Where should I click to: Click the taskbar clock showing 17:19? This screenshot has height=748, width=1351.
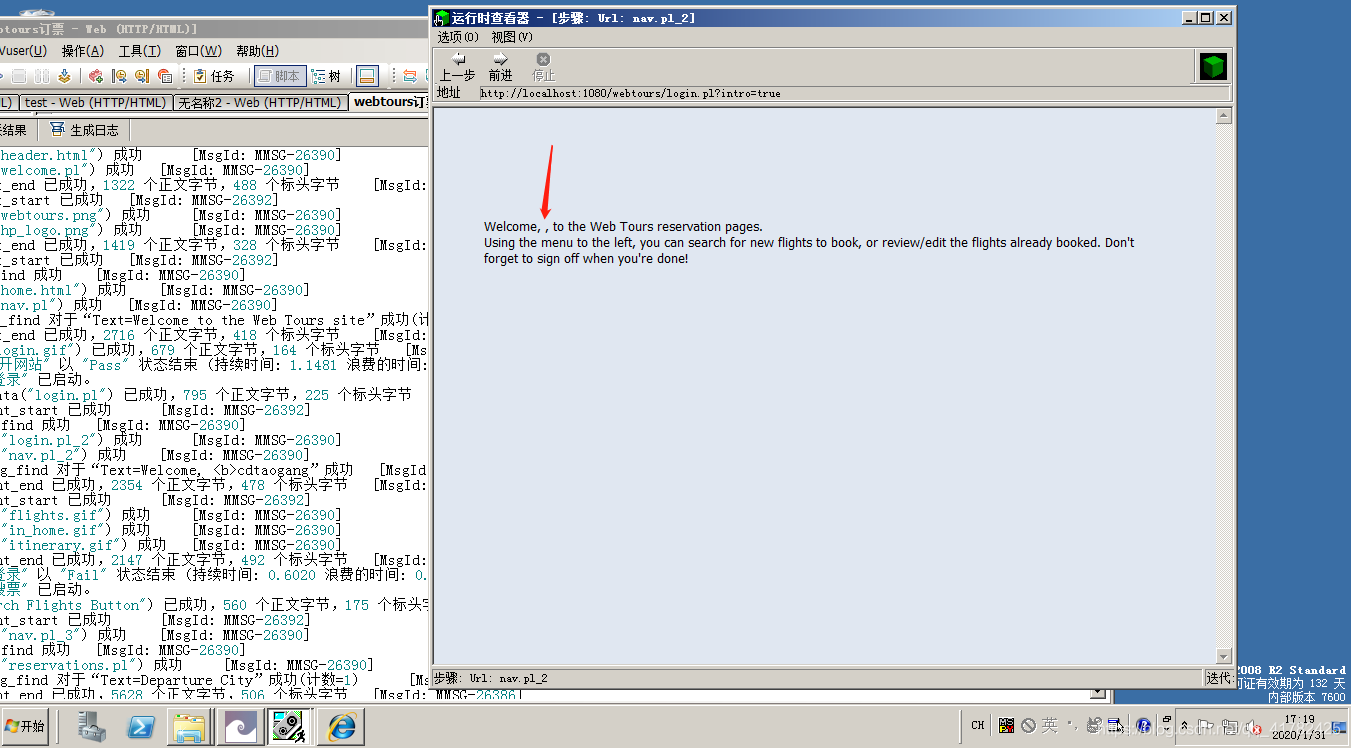[1300, 727]
